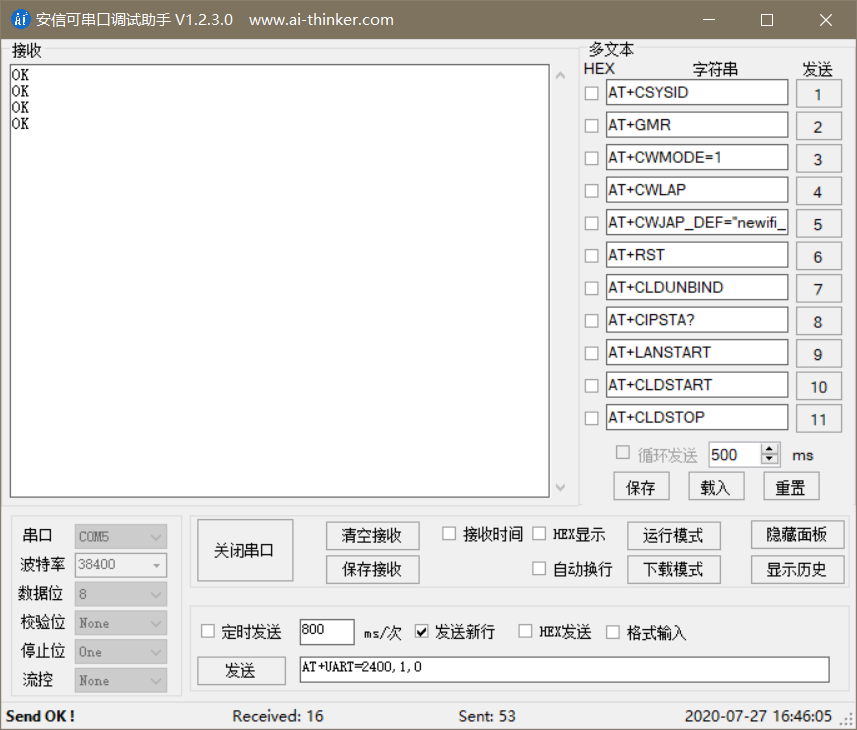Click the 显示历史 button
The height and width of the screenshot is (730, 857).
pos(797,569)
